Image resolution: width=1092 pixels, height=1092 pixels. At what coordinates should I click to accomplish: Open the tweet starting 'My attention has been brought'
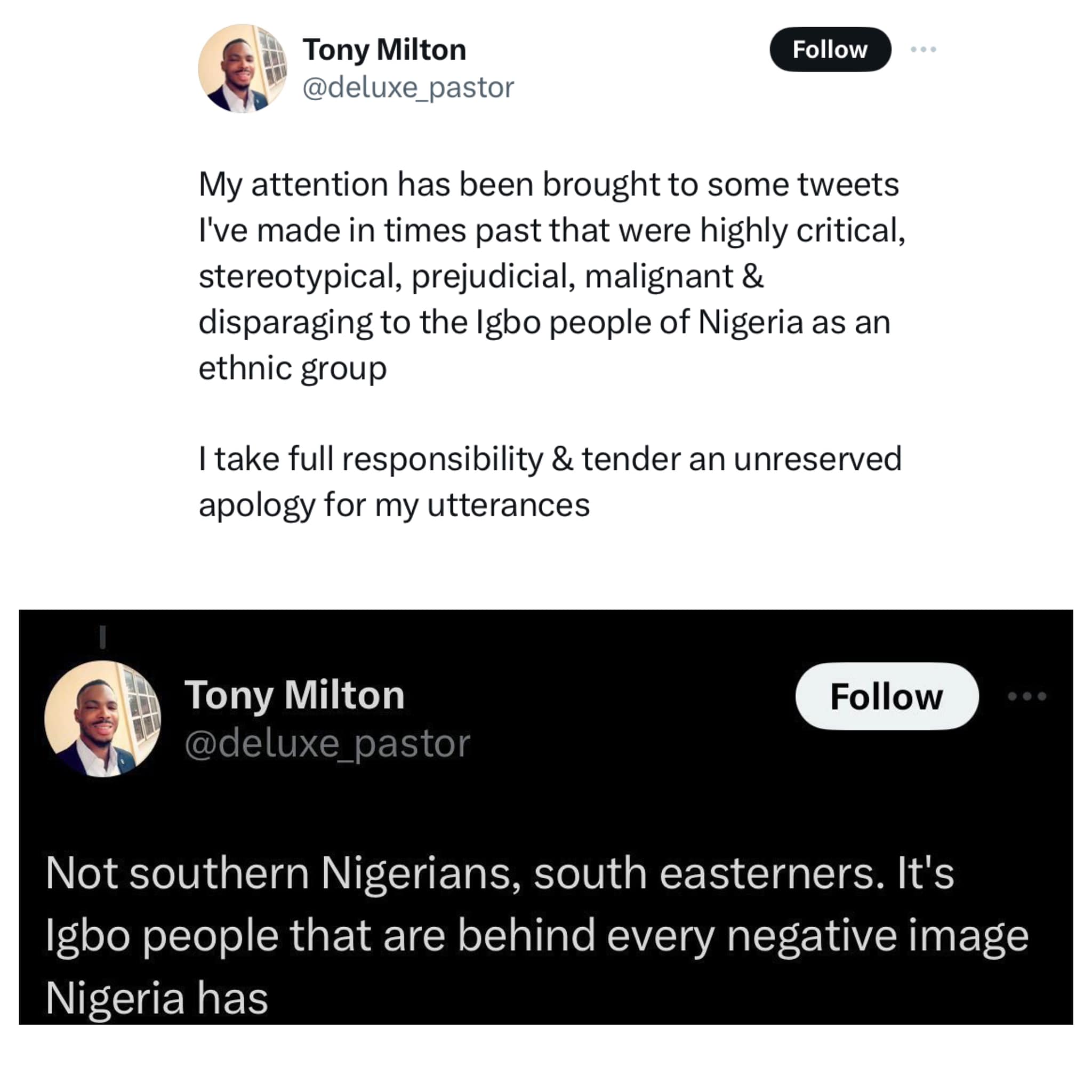tap(548, 185)
